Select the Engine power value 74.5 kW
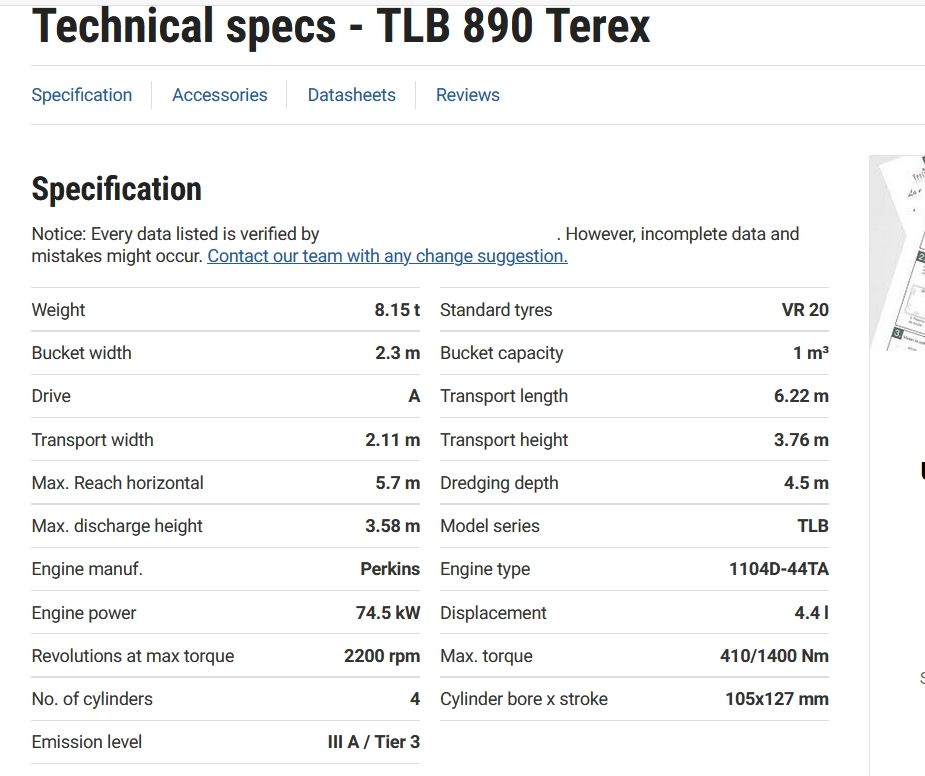Screen dimensions: 925x776 tap(388, 613)
